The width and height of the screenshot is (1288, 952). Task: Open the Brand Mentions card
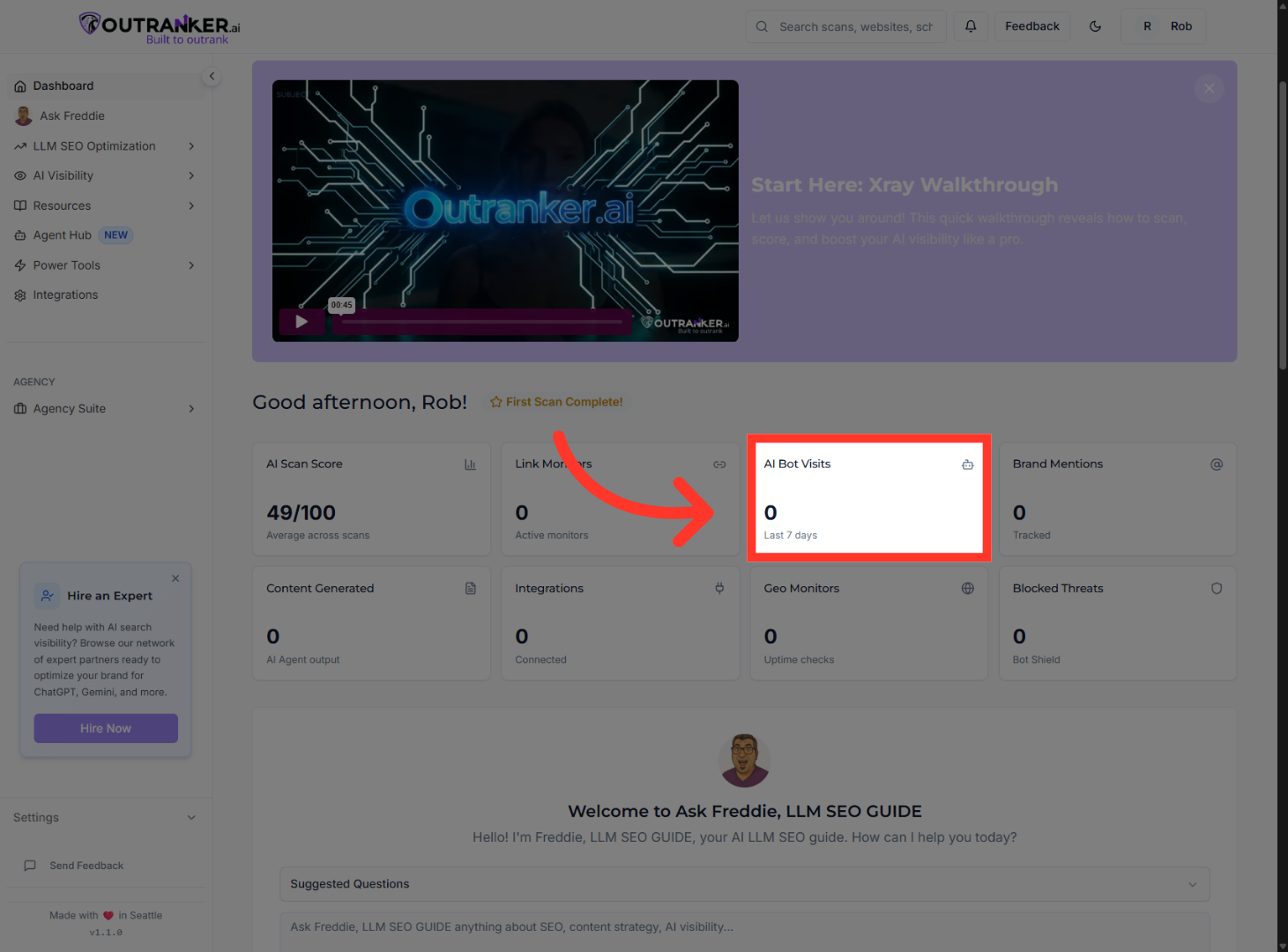pyautogui.click(x=1118, y=499)
